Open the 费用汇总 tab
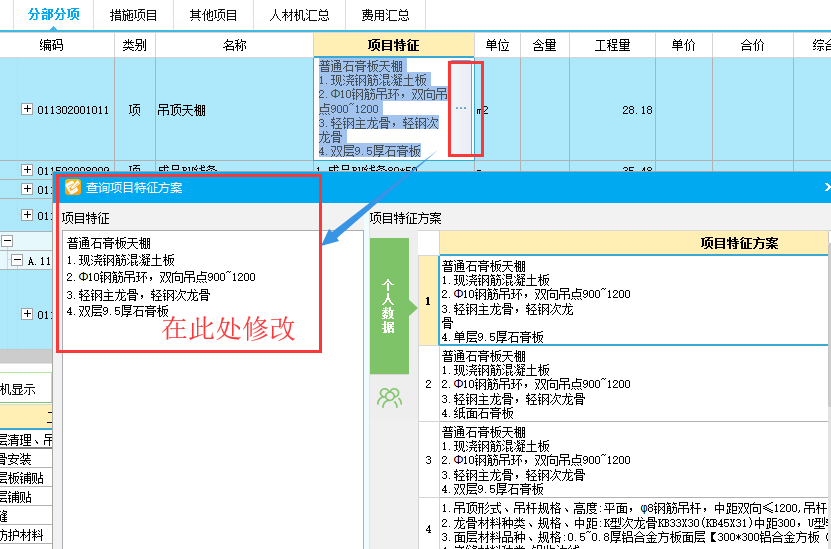The height and width of the screenshot is (549, 831). tap(385, 15)
